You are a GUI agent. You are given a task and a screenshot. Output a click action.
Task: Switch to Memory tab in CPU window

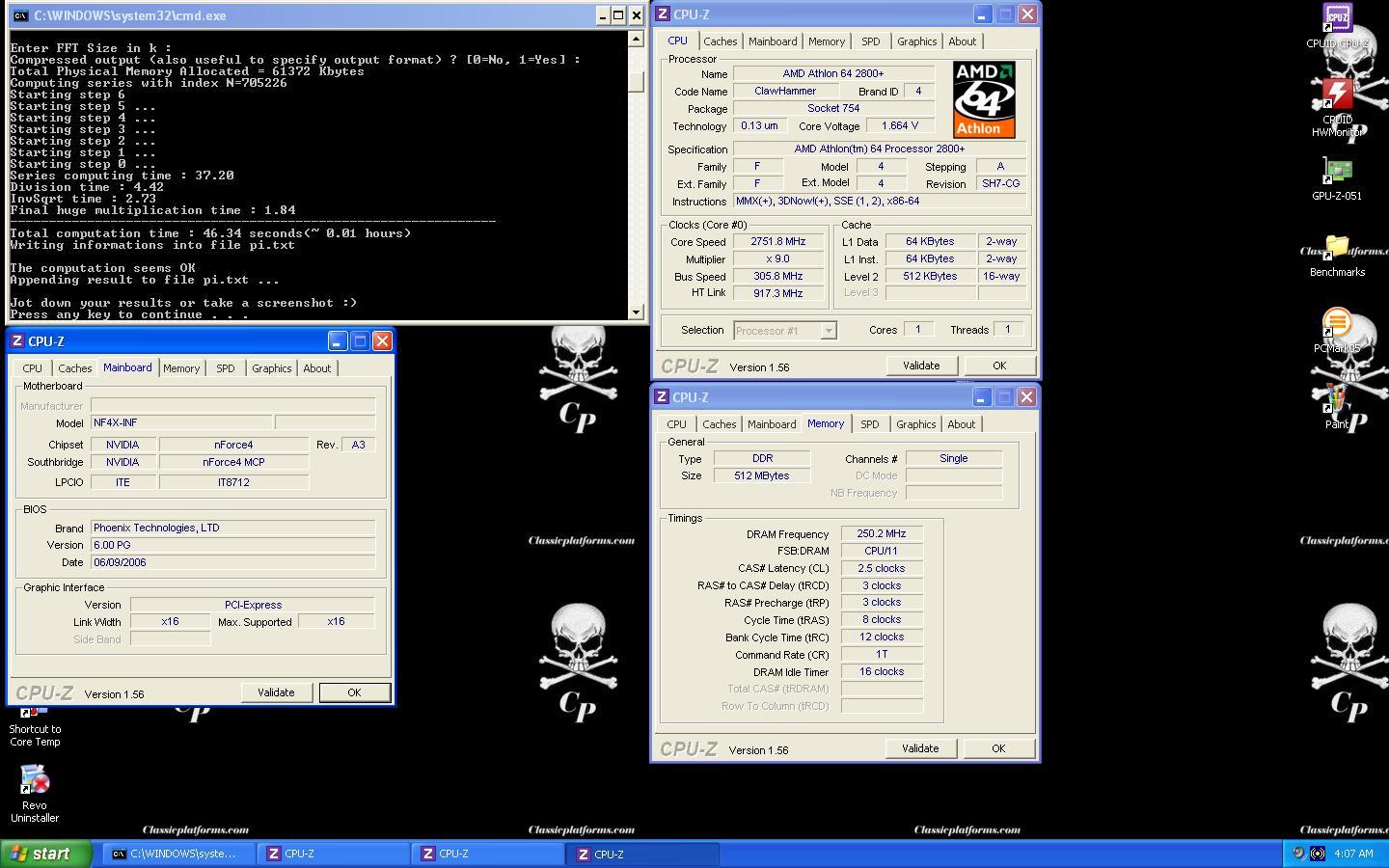(x=827, y=41)
